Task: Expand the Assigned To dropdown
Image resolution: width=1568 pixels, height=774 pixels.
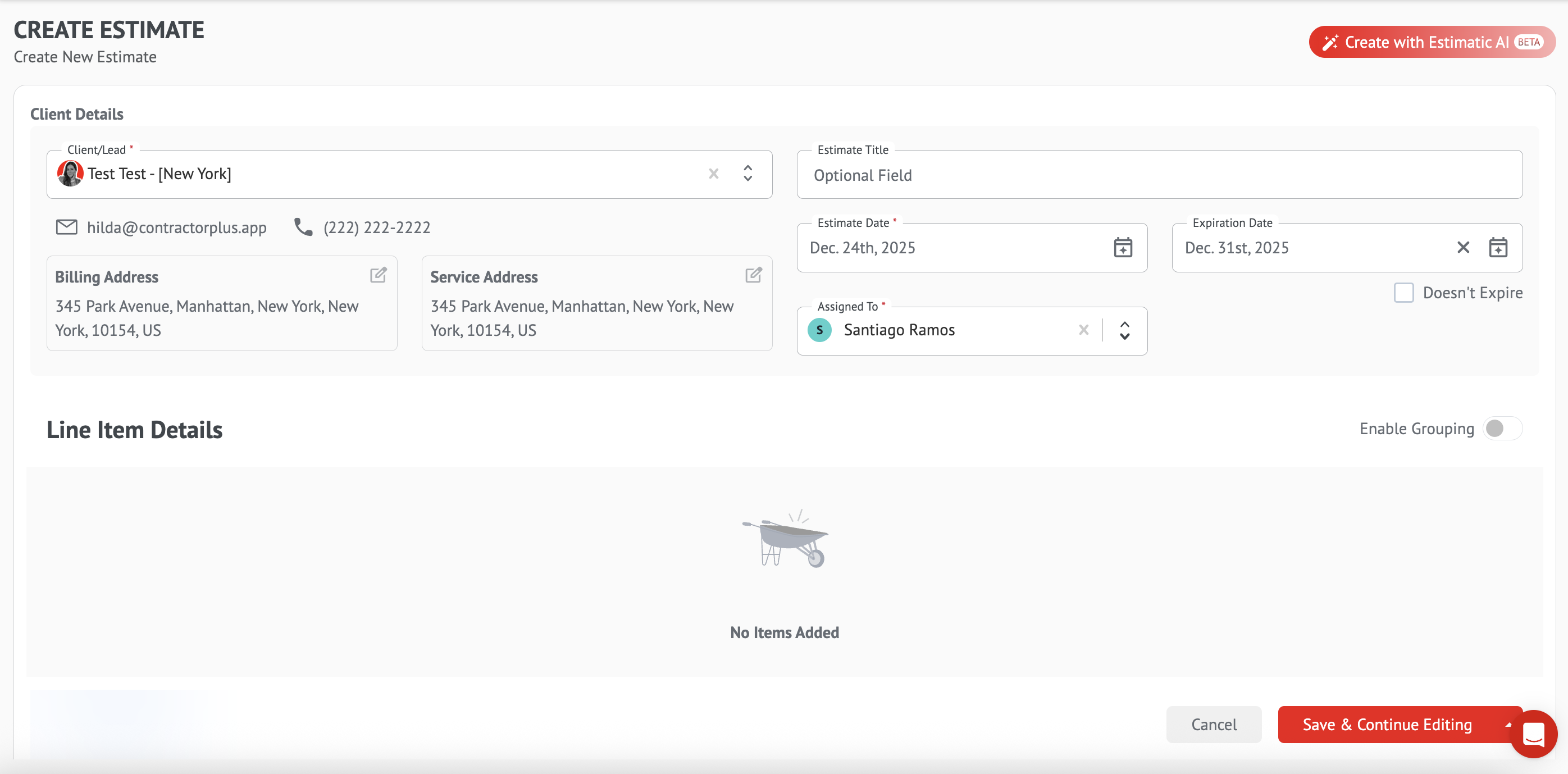Action: pyautogui.click(x=1124, y=330)
